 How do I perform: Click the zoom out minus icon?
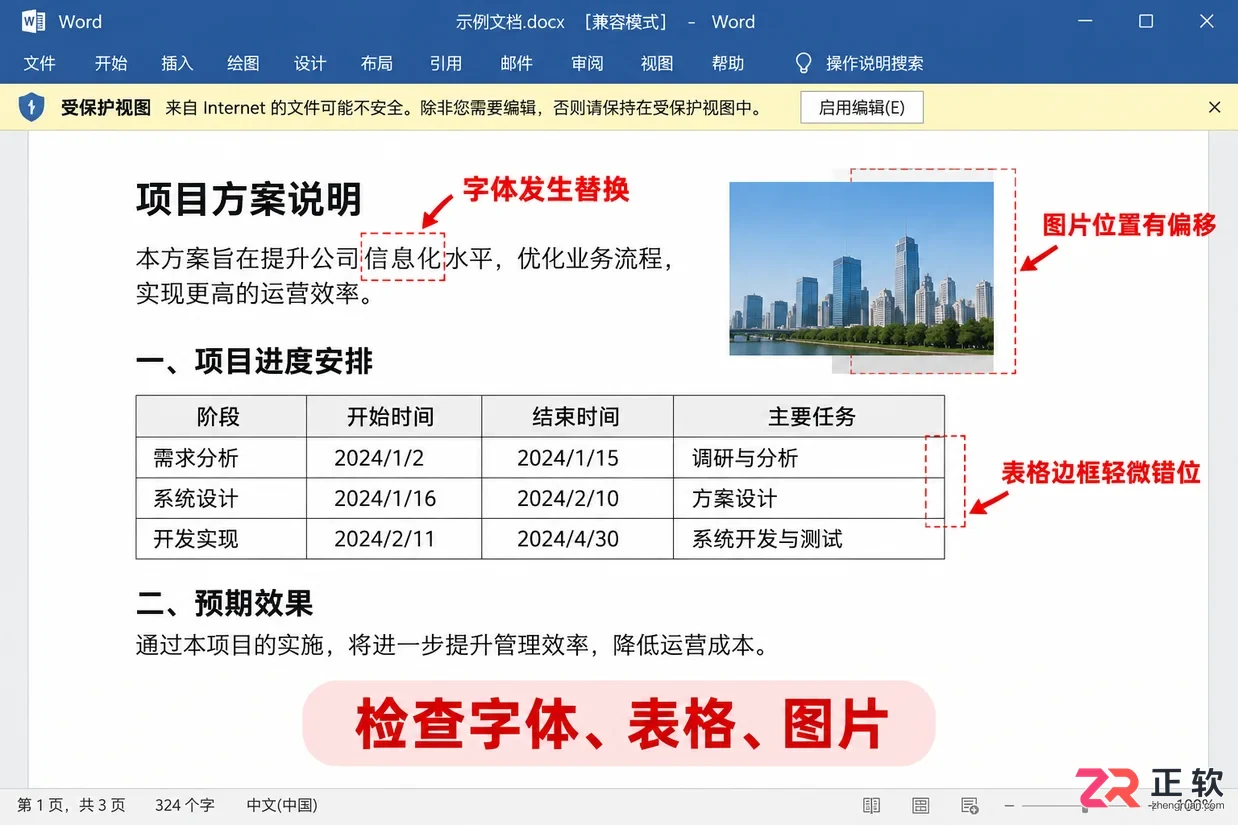pyautogui.click(x=1010, y=805)
